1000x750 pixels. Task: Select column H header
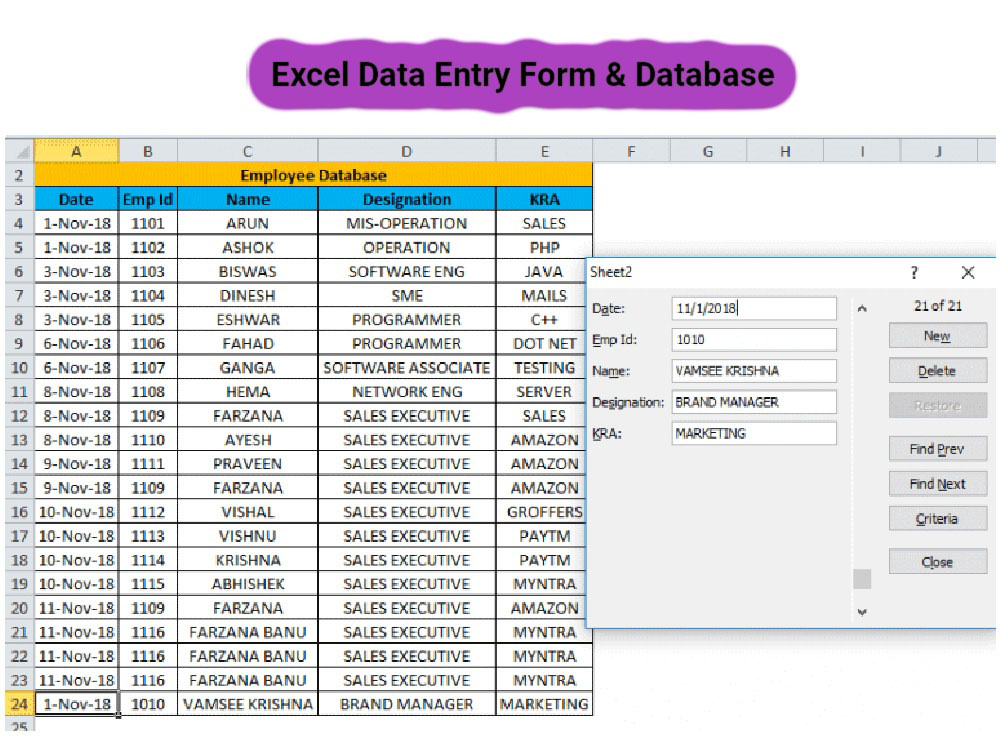click(x=785, y=152)
